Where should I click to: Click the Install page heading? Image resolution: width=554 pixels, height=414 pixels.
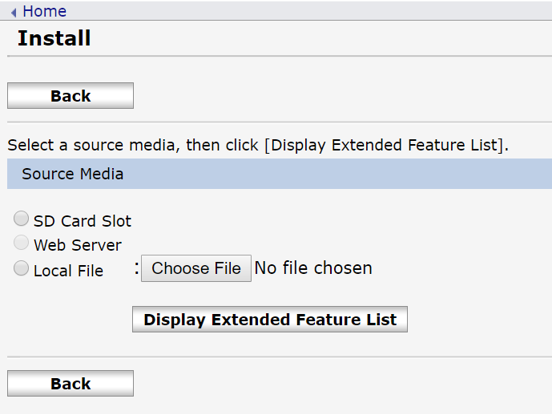tap(54, 38)
